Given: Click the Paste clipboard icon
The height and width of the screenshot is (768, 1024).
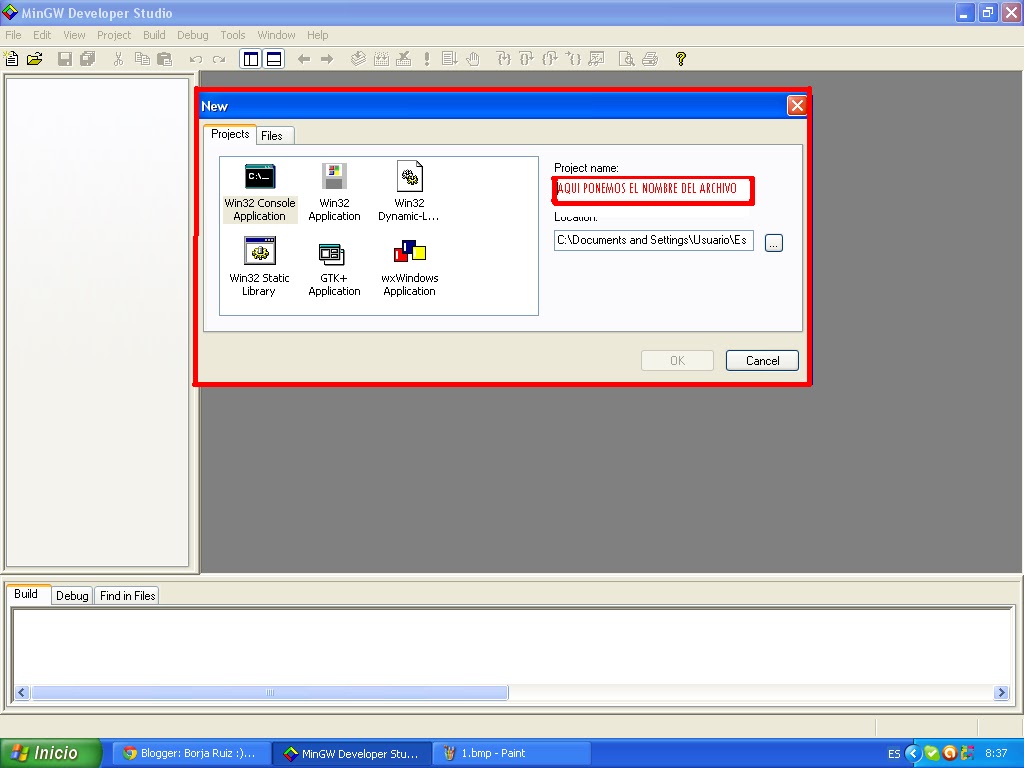Looking at the screenshot, I should click(165, 59).
